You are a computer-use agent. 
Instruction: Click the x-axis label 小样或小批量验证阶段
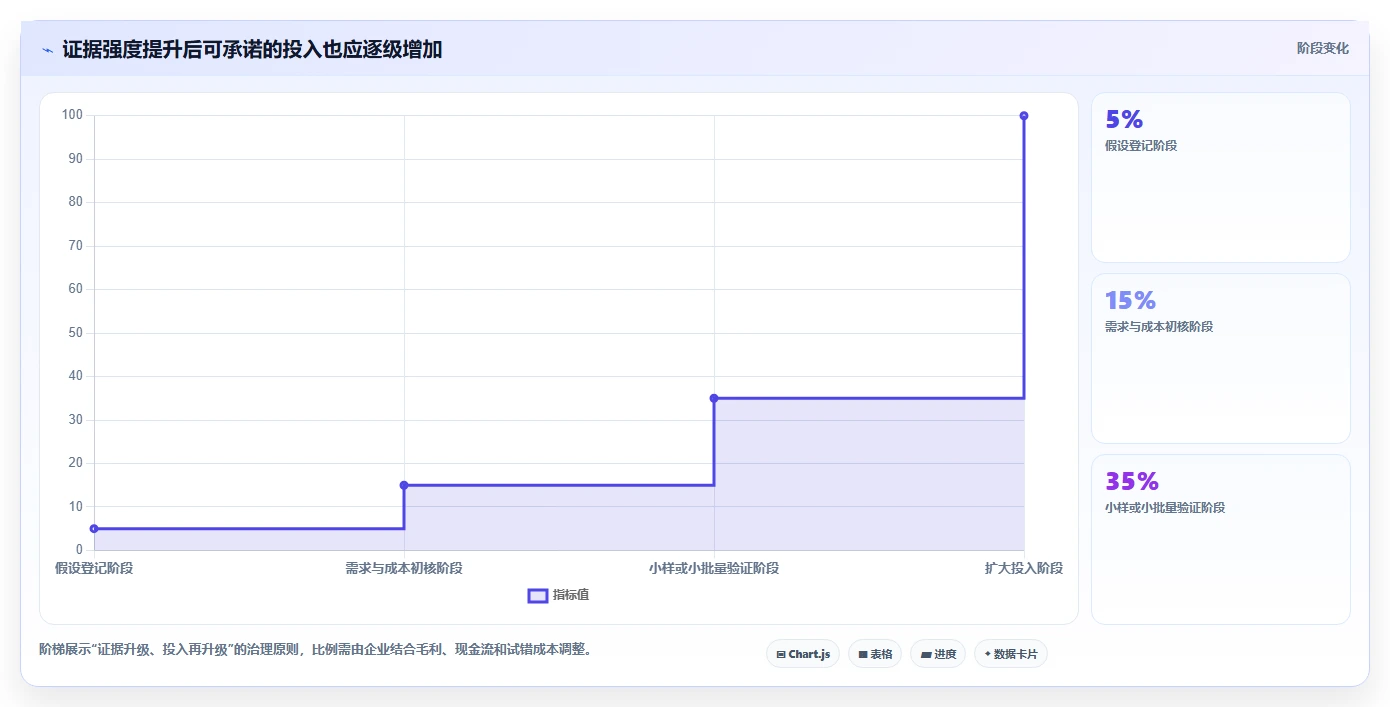(x=714, y=568)
